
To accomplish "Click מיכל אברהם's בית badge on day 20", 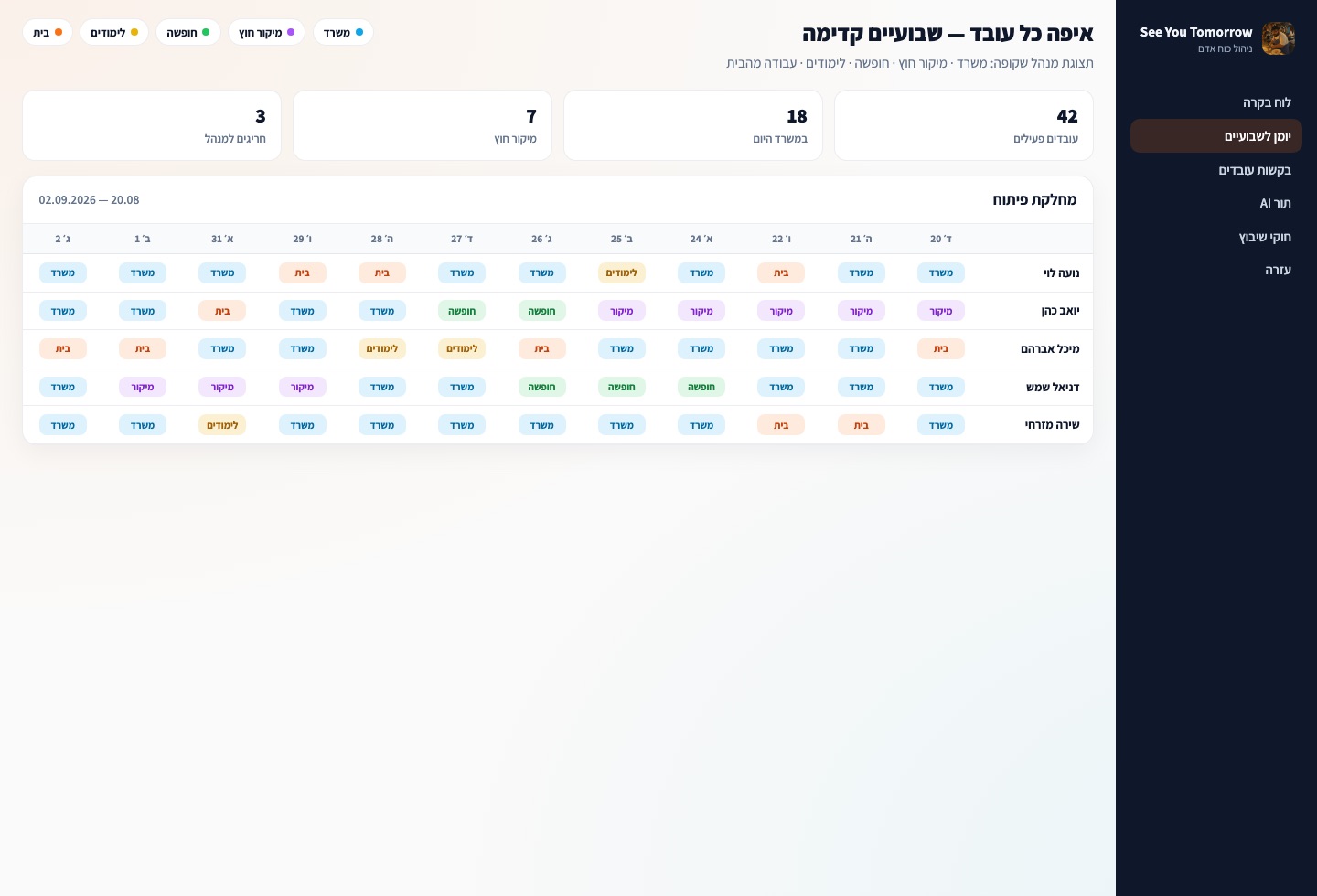I will 941,348.
